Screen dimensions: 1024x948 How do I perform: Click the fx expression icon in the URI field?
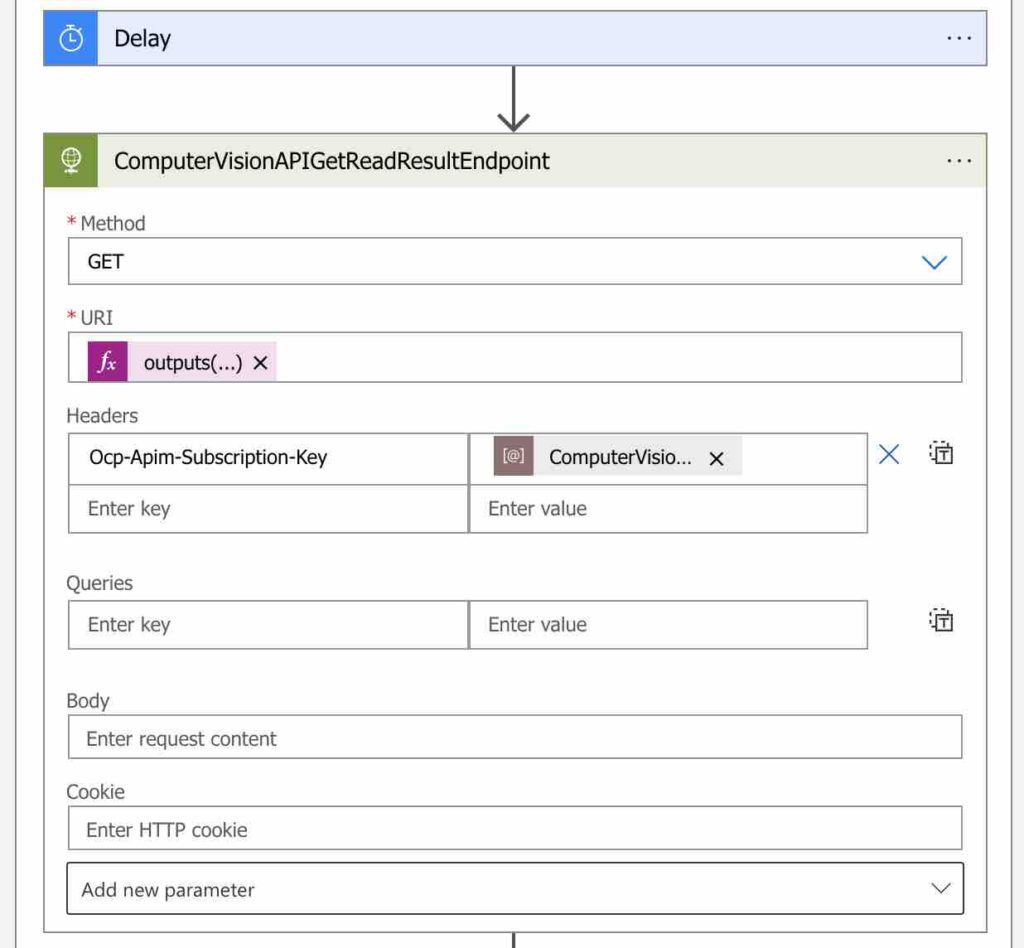tap(106, 362)
